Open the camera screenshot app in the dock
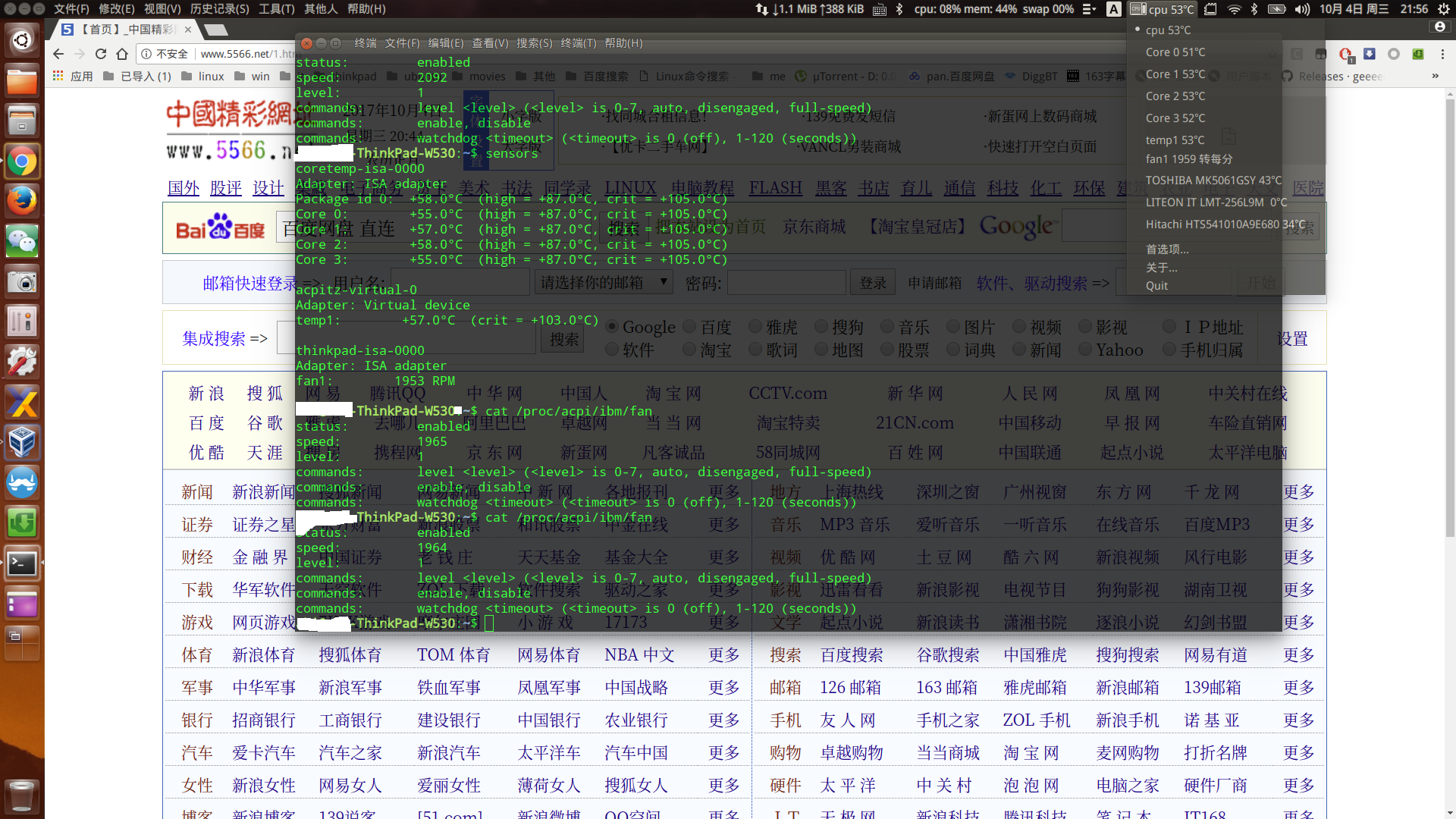Viewport: 1456px width, 819px height. point(22,282)
